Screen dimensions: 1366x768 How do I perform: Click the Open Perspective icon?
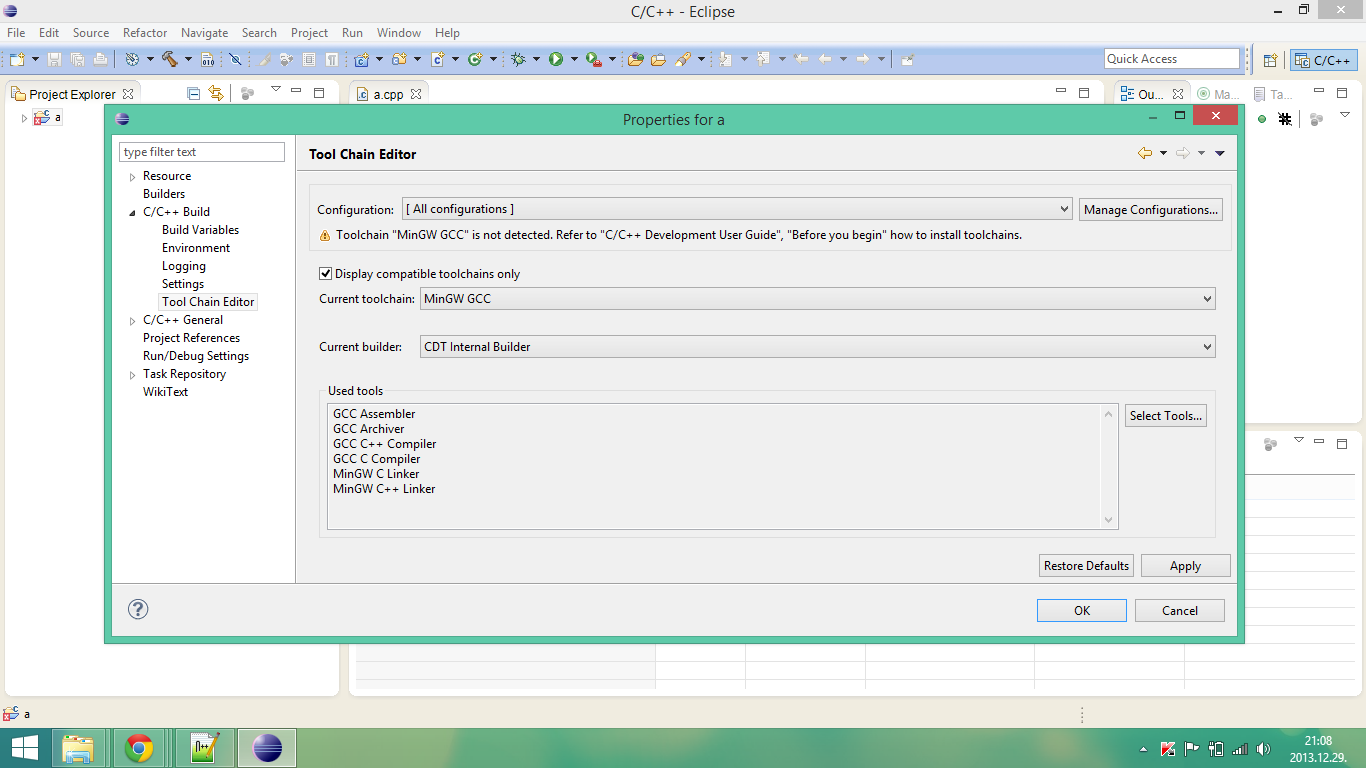pos(1270,60)
